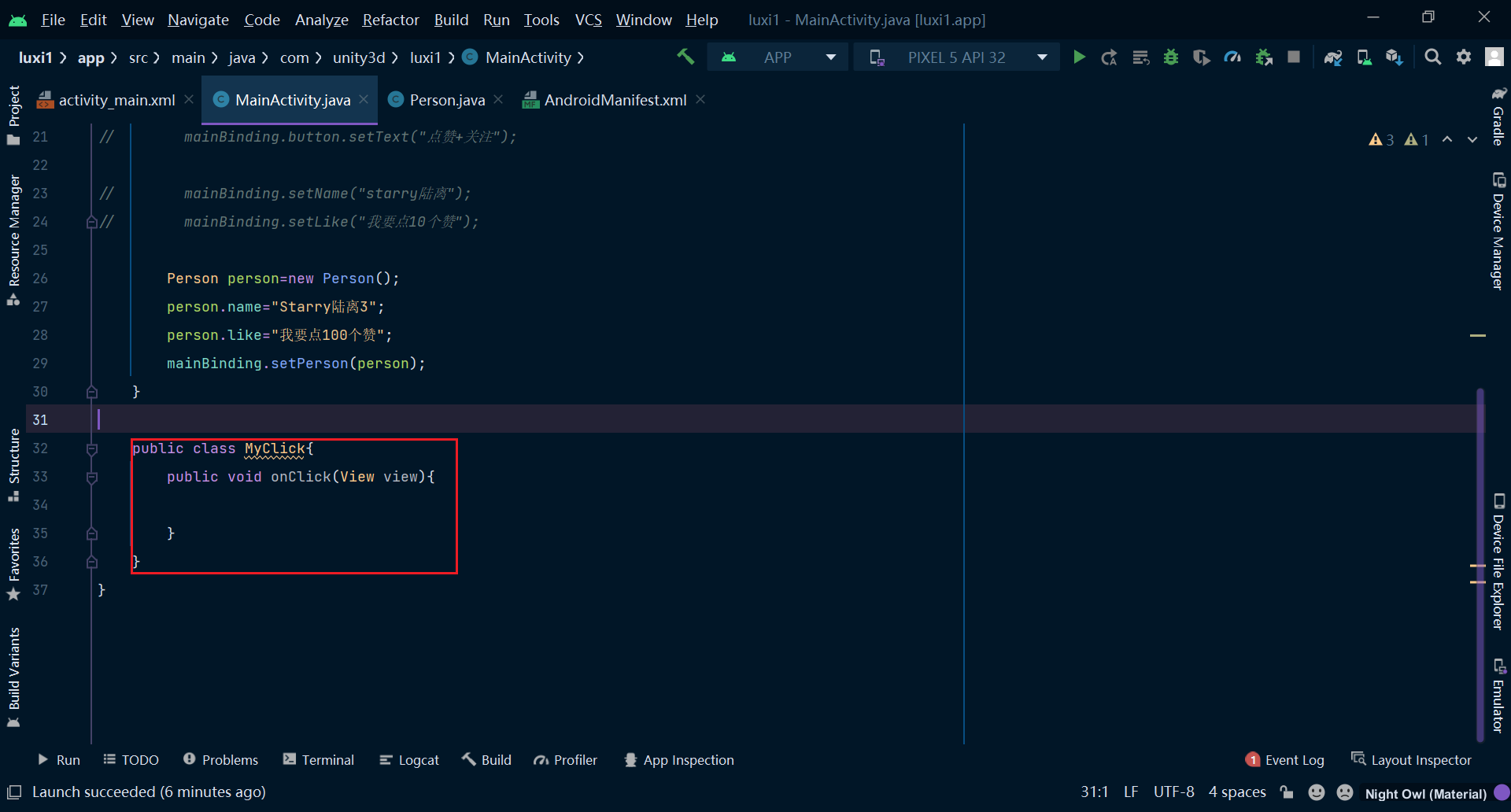Toggle fold marker on line 24 comment
This screenshot has height=812, width=1511.
pos(92,222)
